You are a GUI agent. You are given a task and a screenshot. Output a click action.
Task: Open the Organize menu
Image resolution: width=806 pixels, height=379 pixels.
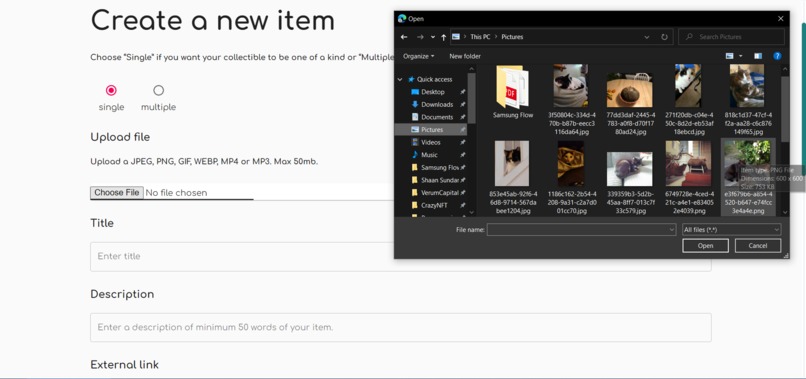(418, 56)
